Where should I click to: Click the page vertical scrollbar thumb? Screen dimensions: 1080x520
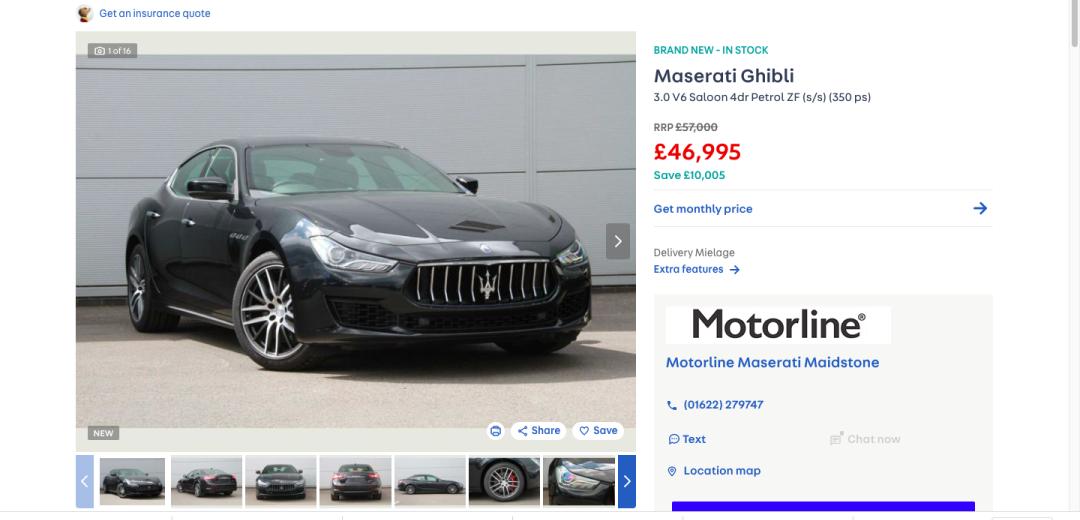(1074, 24)
